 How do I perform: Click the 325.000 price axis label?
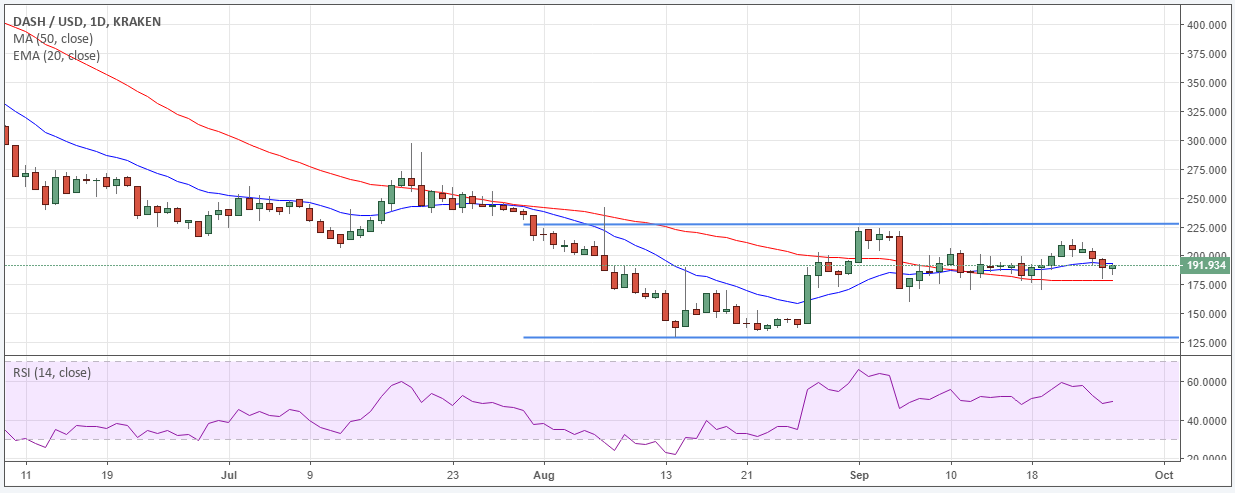pos(1205,112)
